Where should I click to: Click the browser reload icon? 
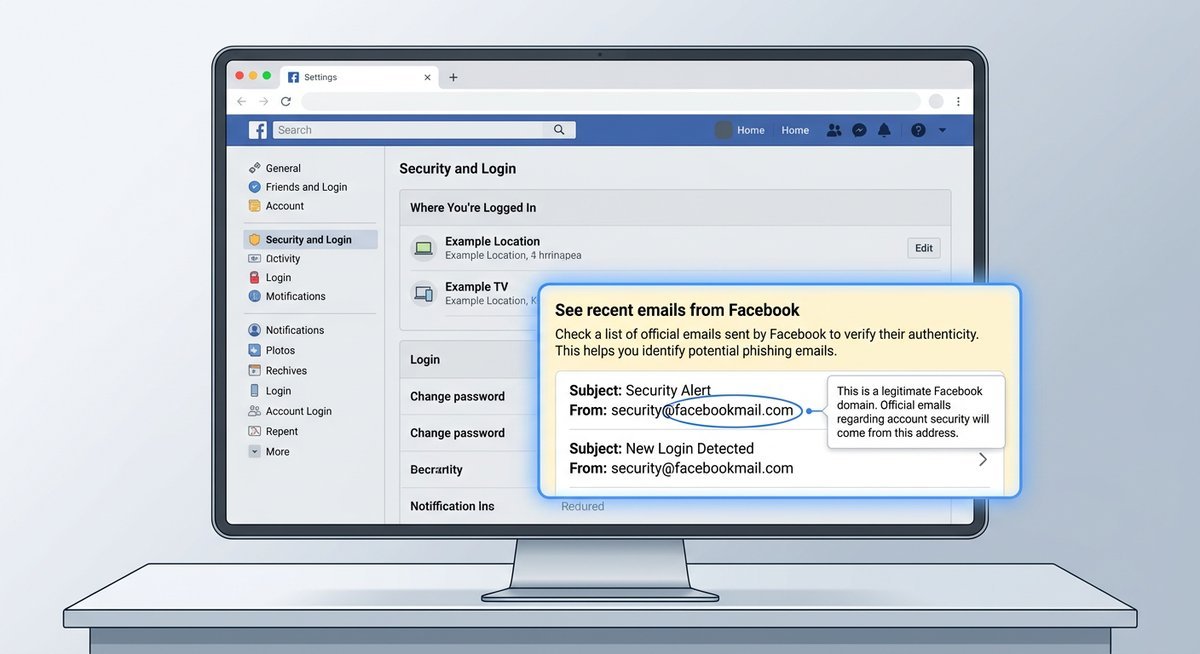pyautogui.click(x=286, y=101)
